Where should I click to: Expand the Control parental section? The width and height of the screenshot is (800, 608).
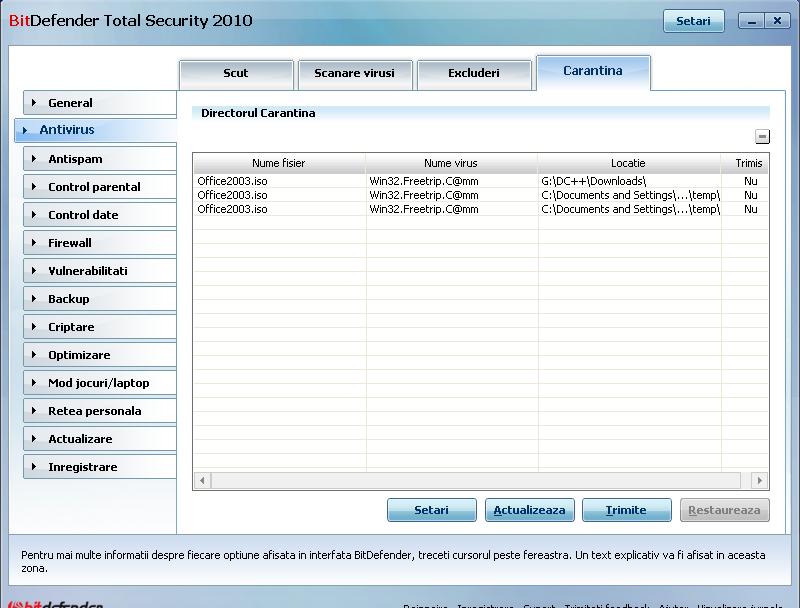tap(100, 187)
